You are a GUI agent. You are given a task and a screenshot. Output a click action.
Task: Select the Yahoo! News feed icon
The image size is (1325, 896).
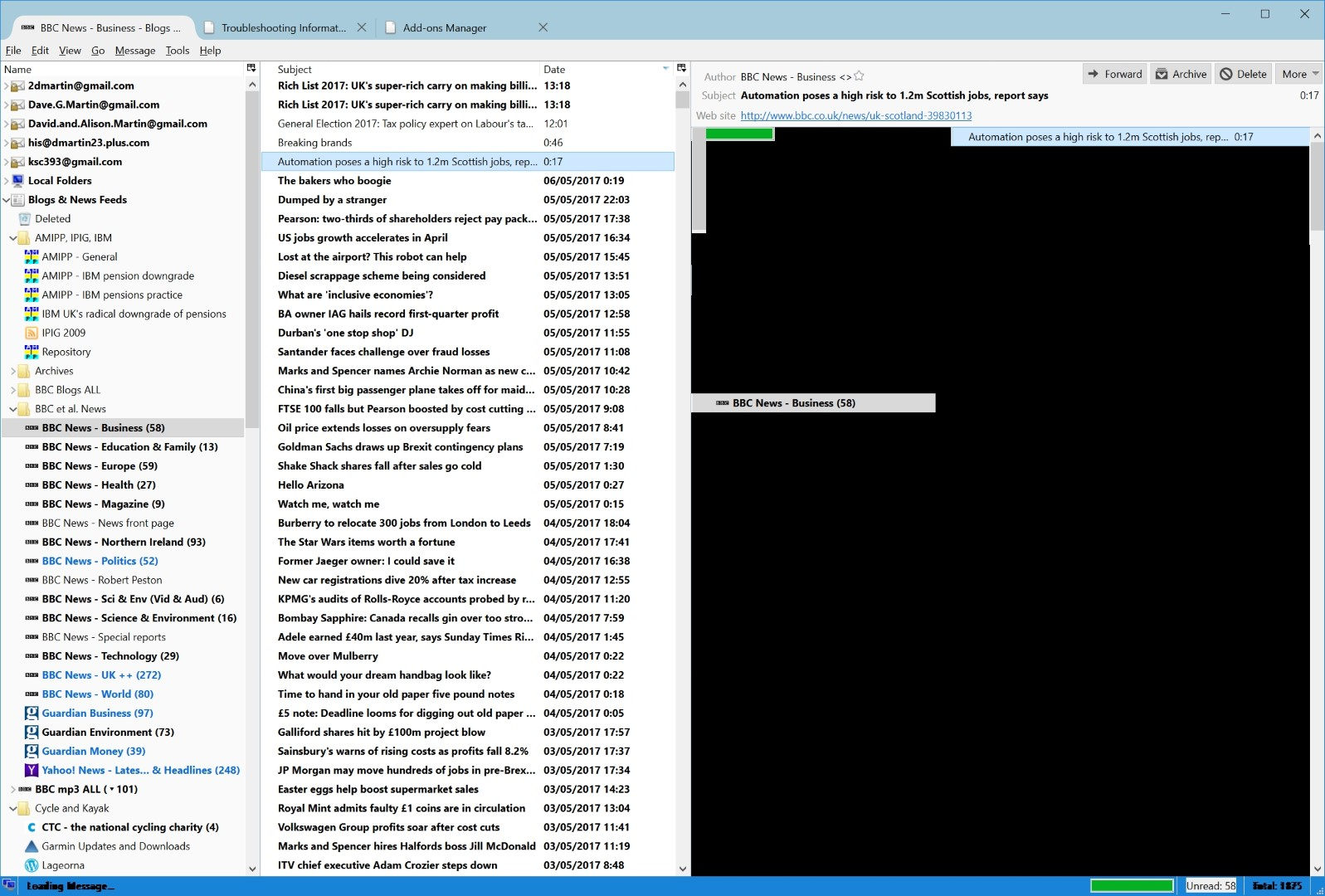[x=32, y=770]
